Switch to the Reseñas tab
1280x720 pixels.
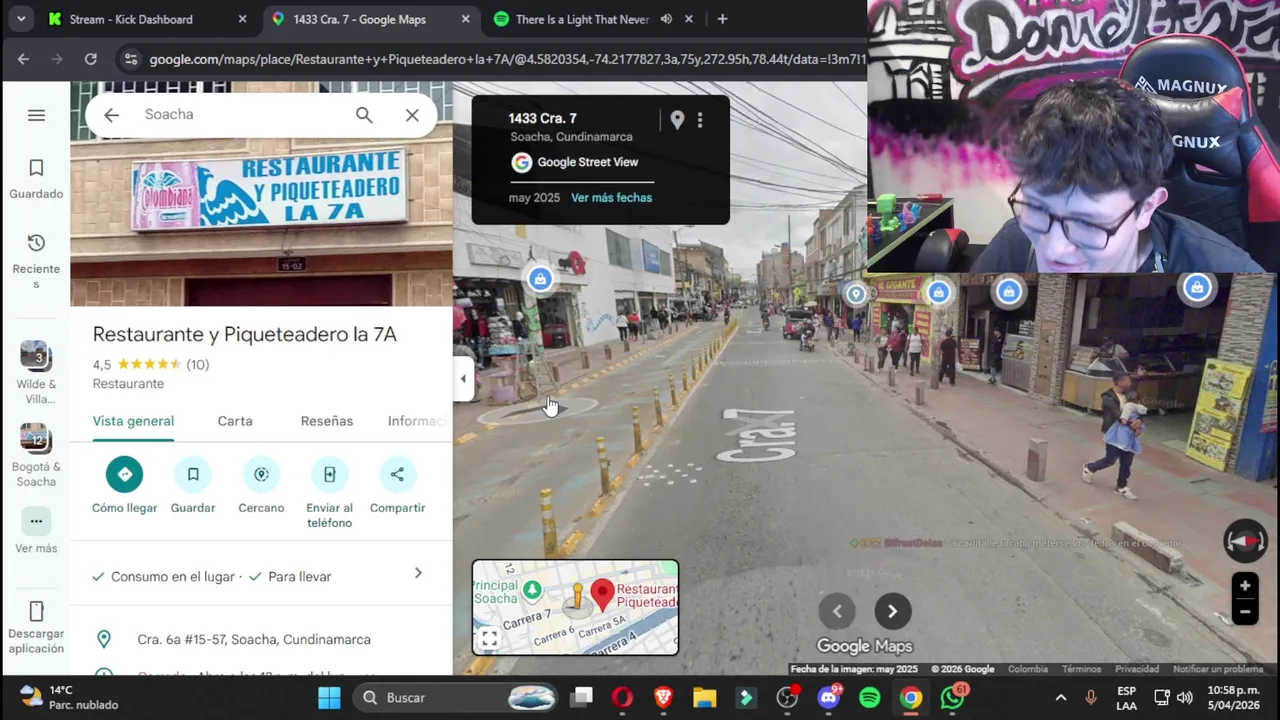click(x=327, y=421)
